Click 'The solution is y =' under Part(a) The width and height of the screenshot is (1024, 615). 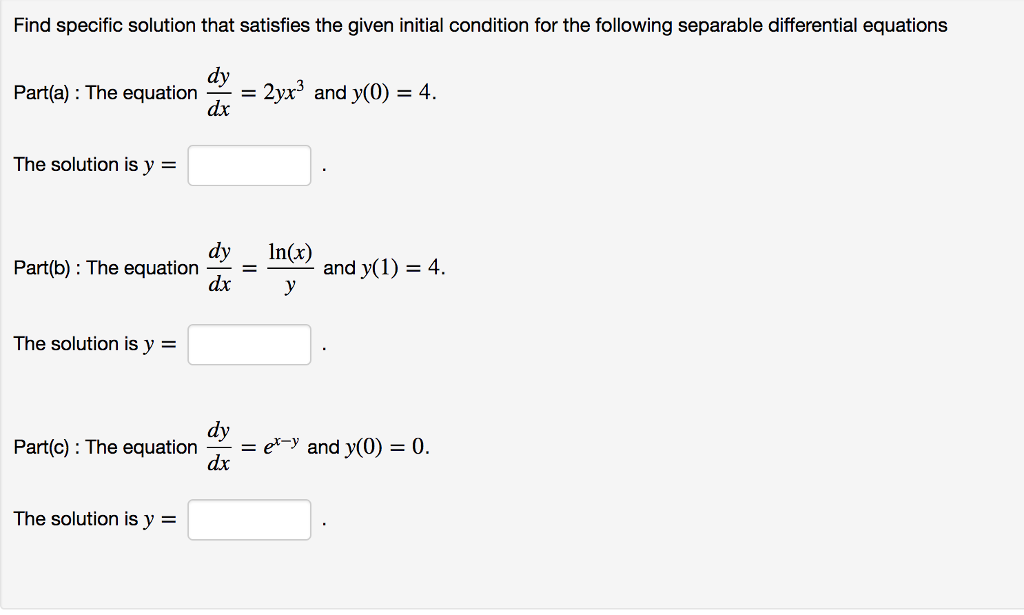point(95,164)
